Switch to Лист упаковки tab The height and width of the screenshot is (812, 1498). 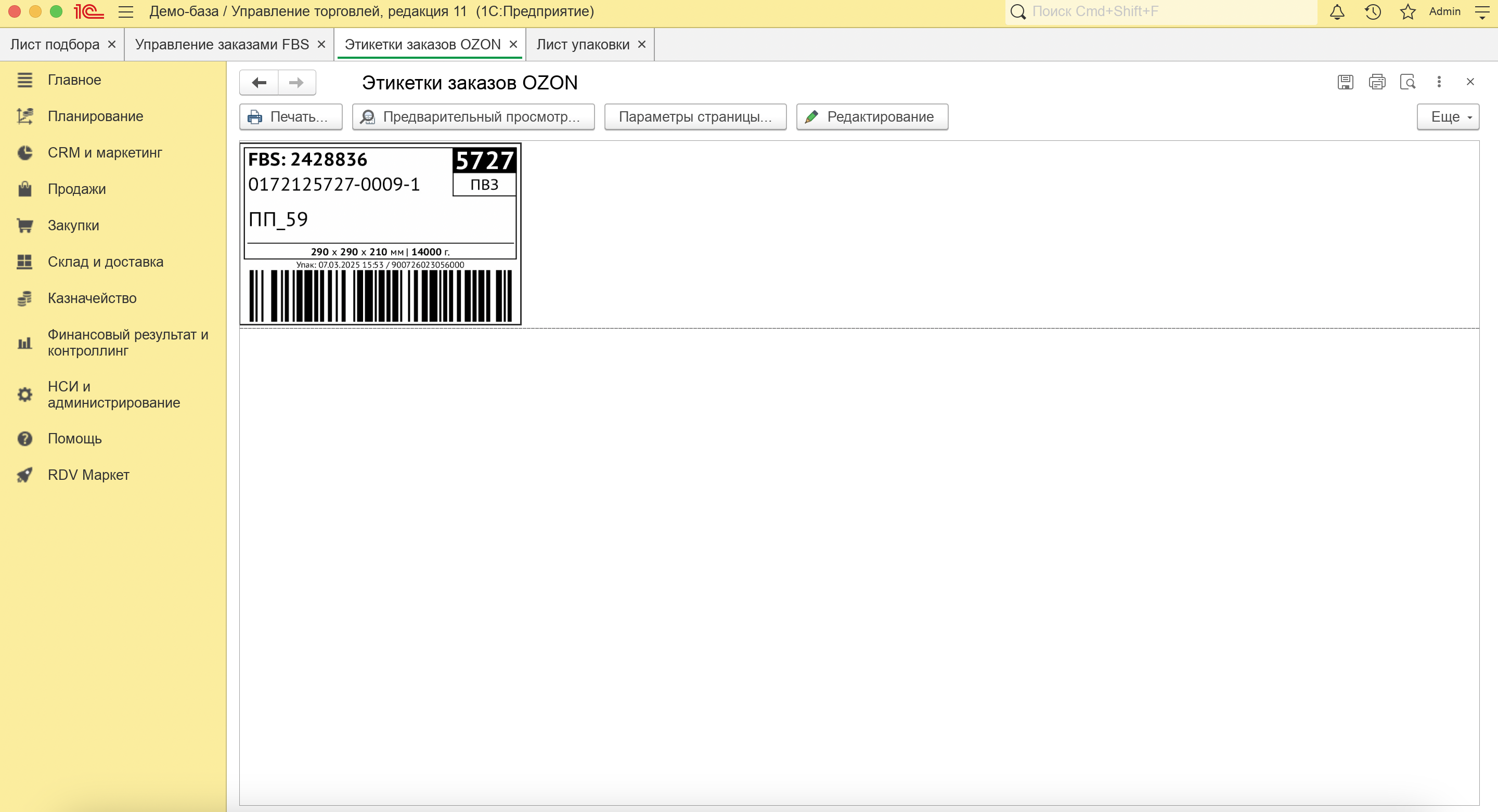click(582, 45)
